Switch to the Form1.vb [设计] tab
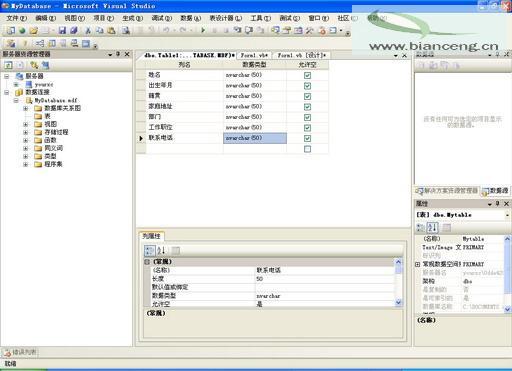The image size is (512, 371). (302, 55)
